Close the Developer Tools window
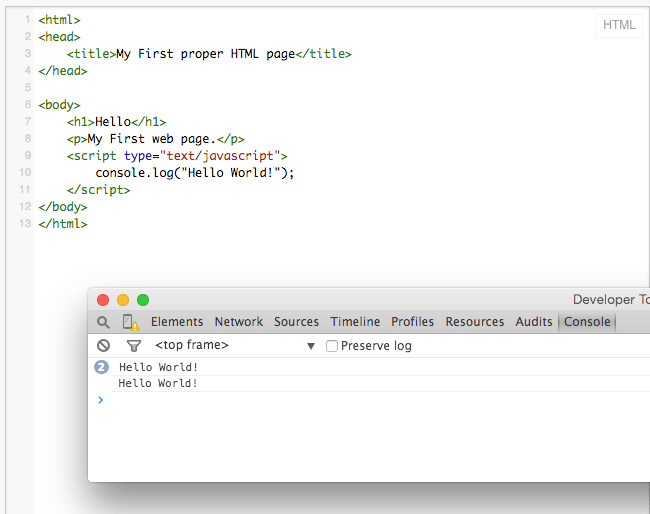The image size is (650, 514). 103,300
